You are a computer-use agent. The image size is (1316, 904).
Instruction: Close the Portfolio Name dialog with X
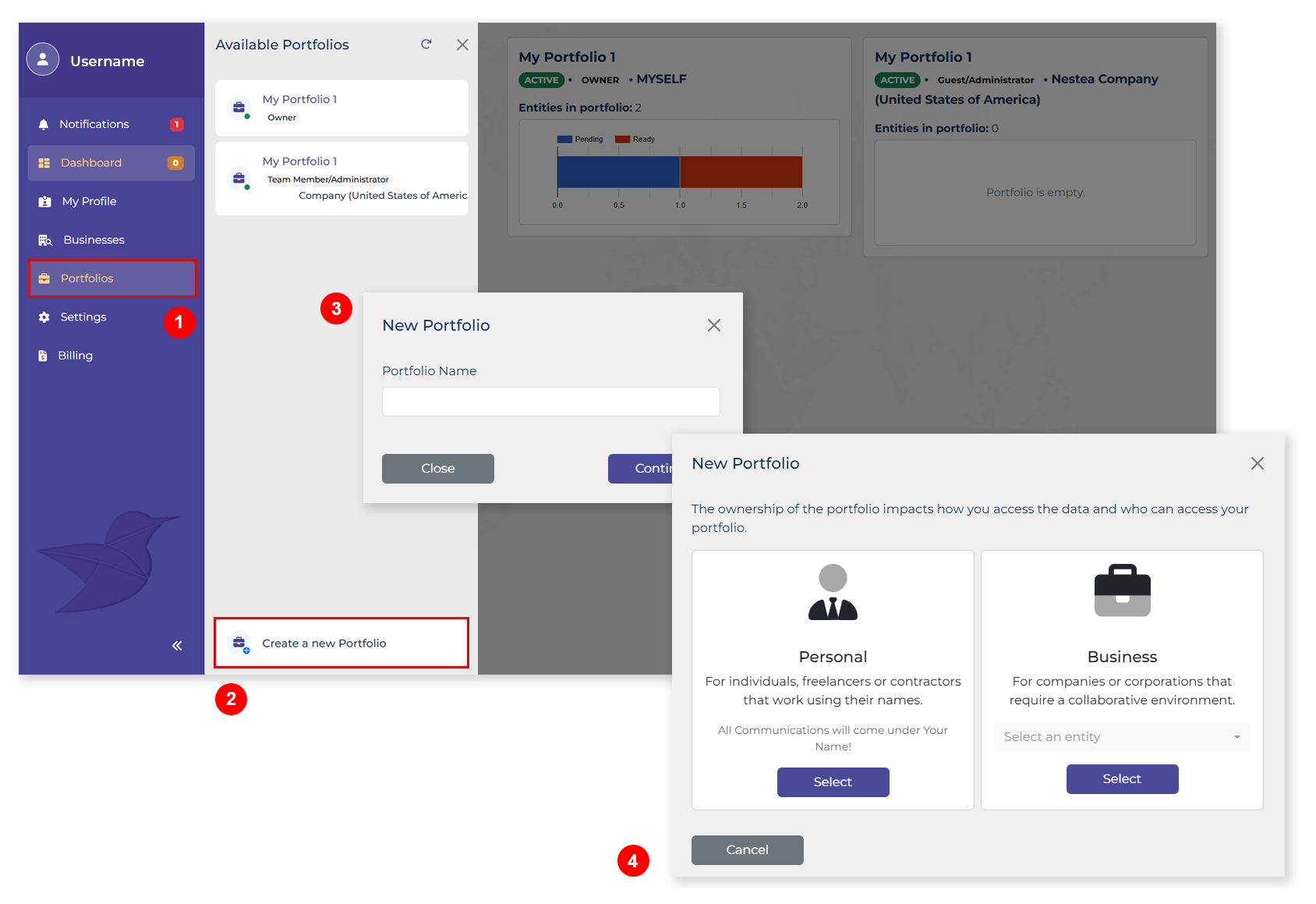714,325
